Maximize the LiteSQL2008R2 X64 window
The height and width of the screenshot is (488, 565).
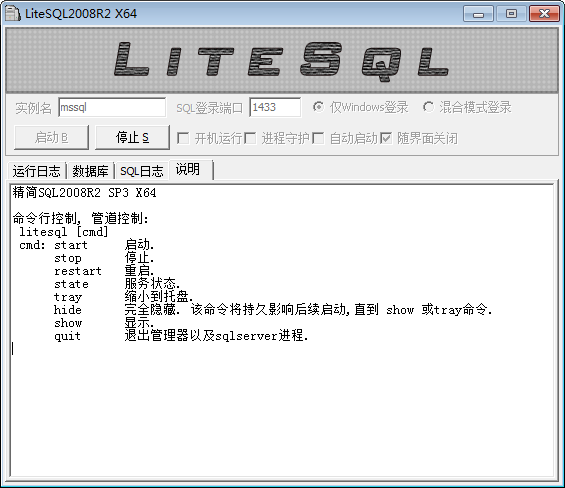511,14
